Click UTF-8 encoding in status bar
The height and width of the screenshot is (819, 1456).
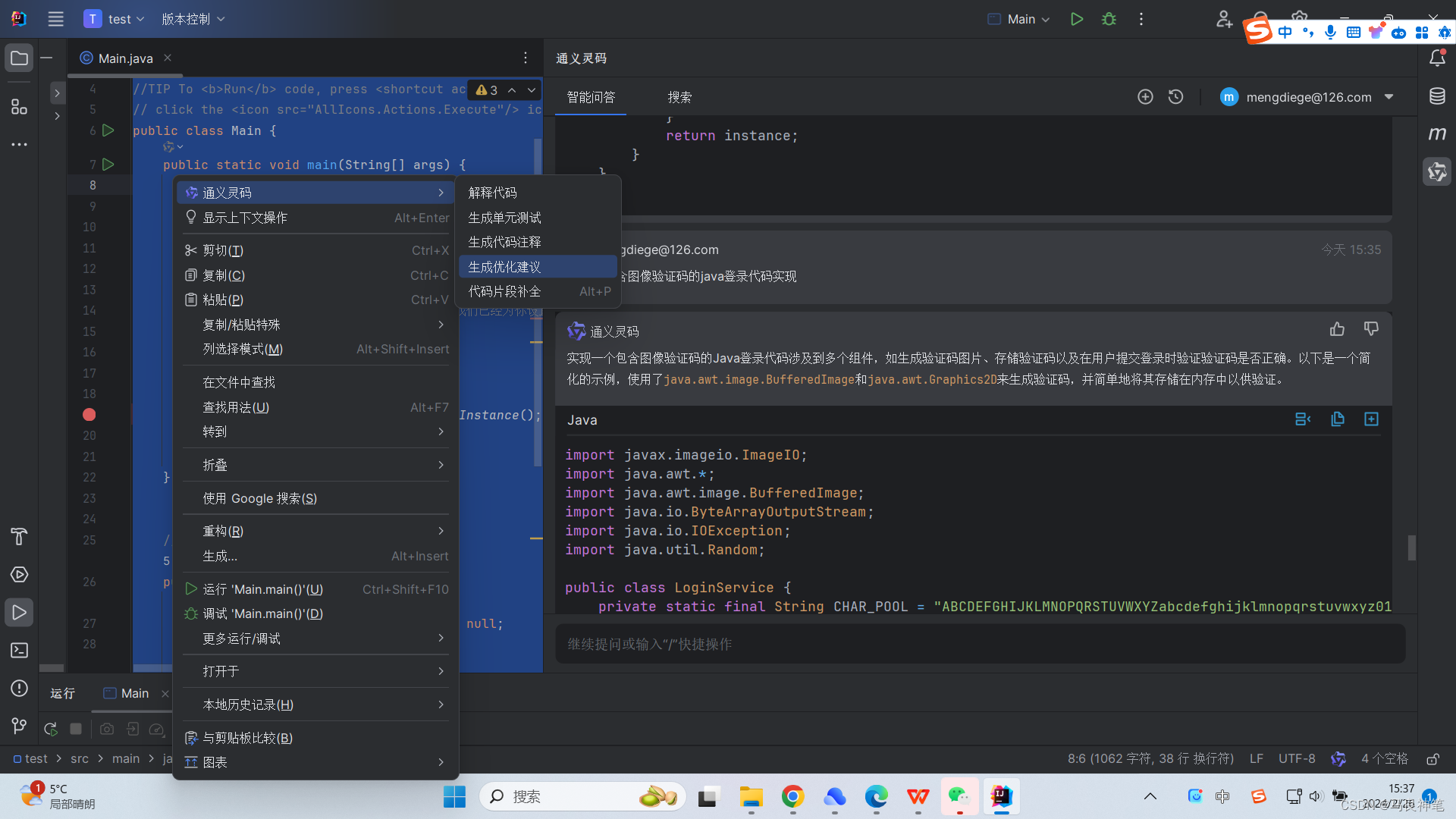pyautogui.click(x=1297, y=759)
